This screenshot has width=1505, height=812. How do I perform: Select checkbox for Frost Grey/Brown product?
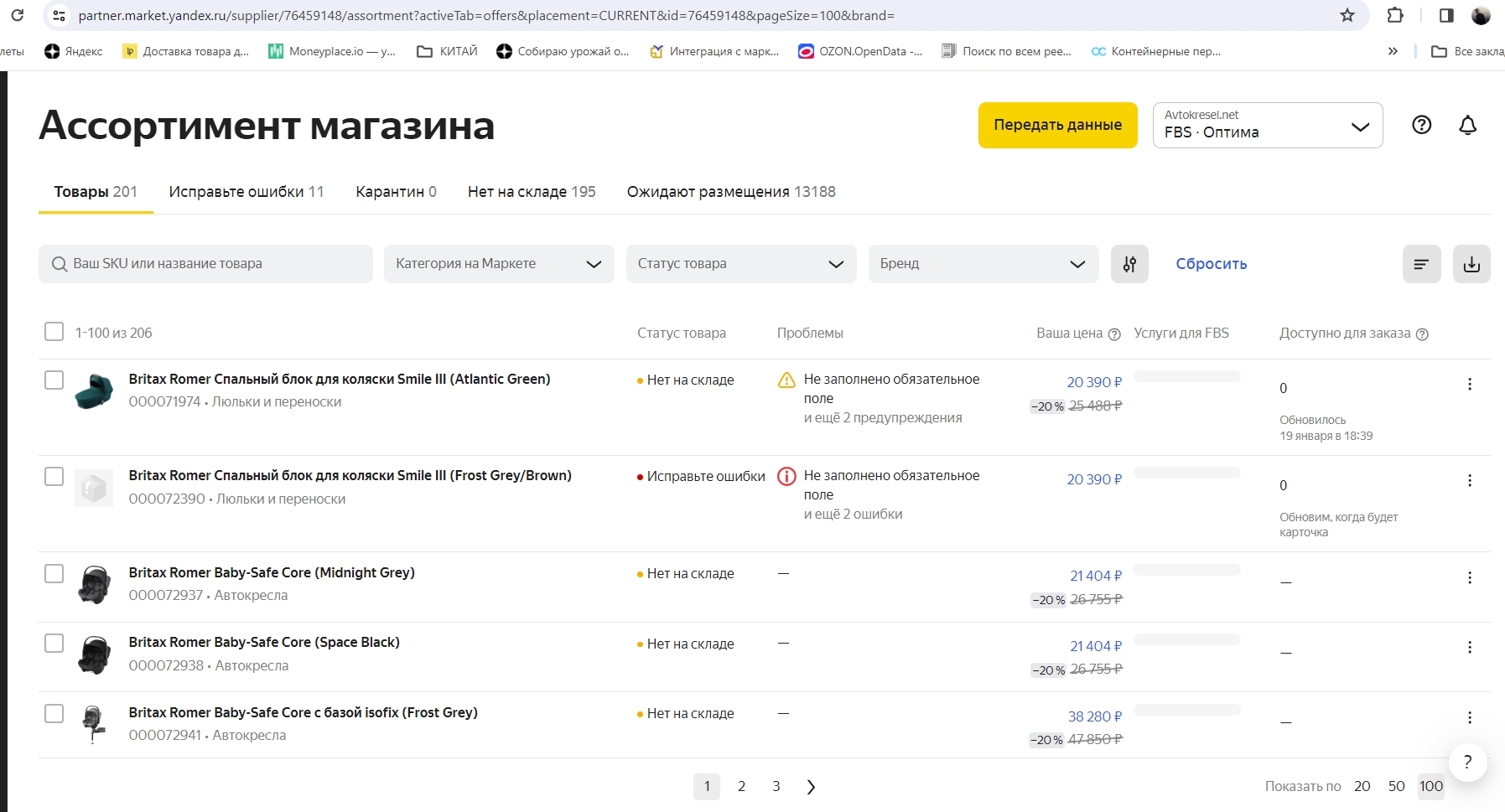point(54,476)
